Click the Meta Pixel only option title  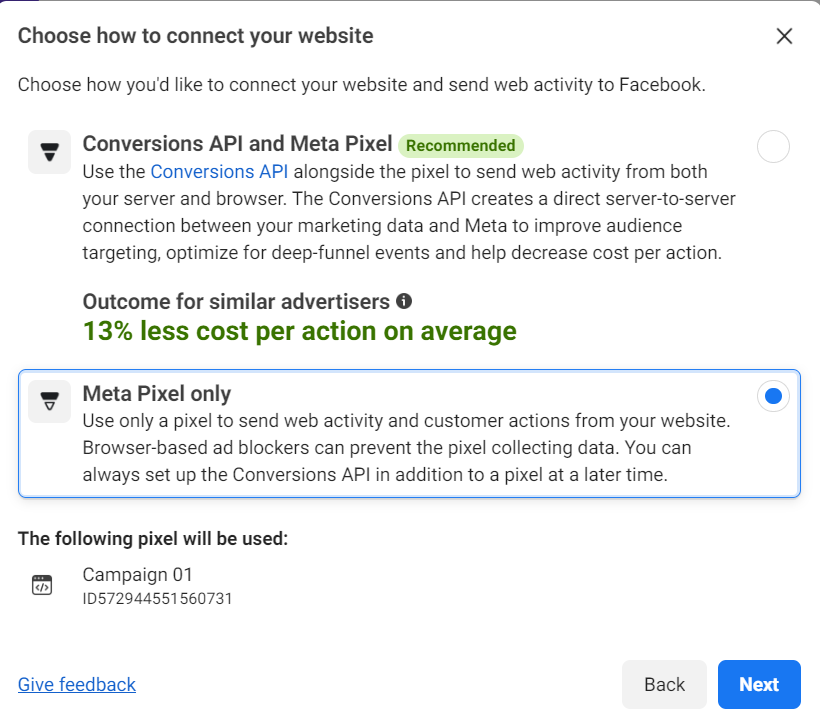[x=157, y=393]
